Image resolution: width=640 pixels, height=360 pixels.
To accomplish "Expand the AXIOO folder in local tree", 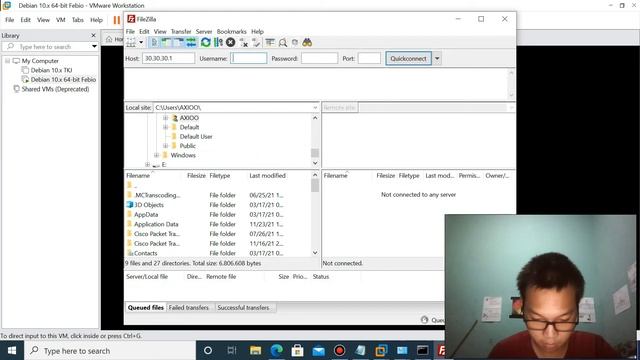I will tap(166, 118).
